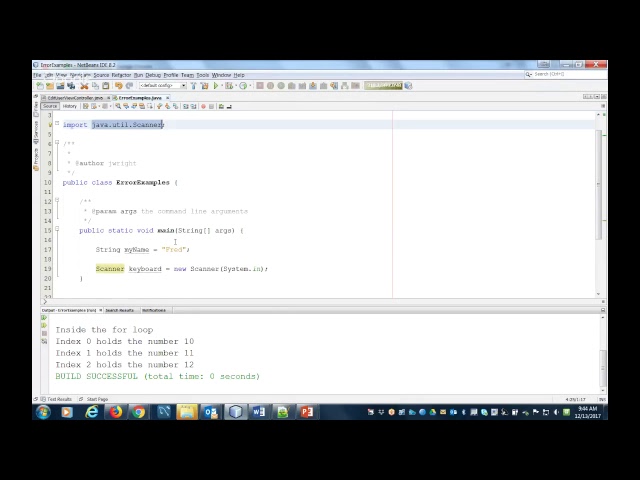Viewport: 640px width, 480px height.
Task: Run the project with the green play icon
Action: (216, 86)
